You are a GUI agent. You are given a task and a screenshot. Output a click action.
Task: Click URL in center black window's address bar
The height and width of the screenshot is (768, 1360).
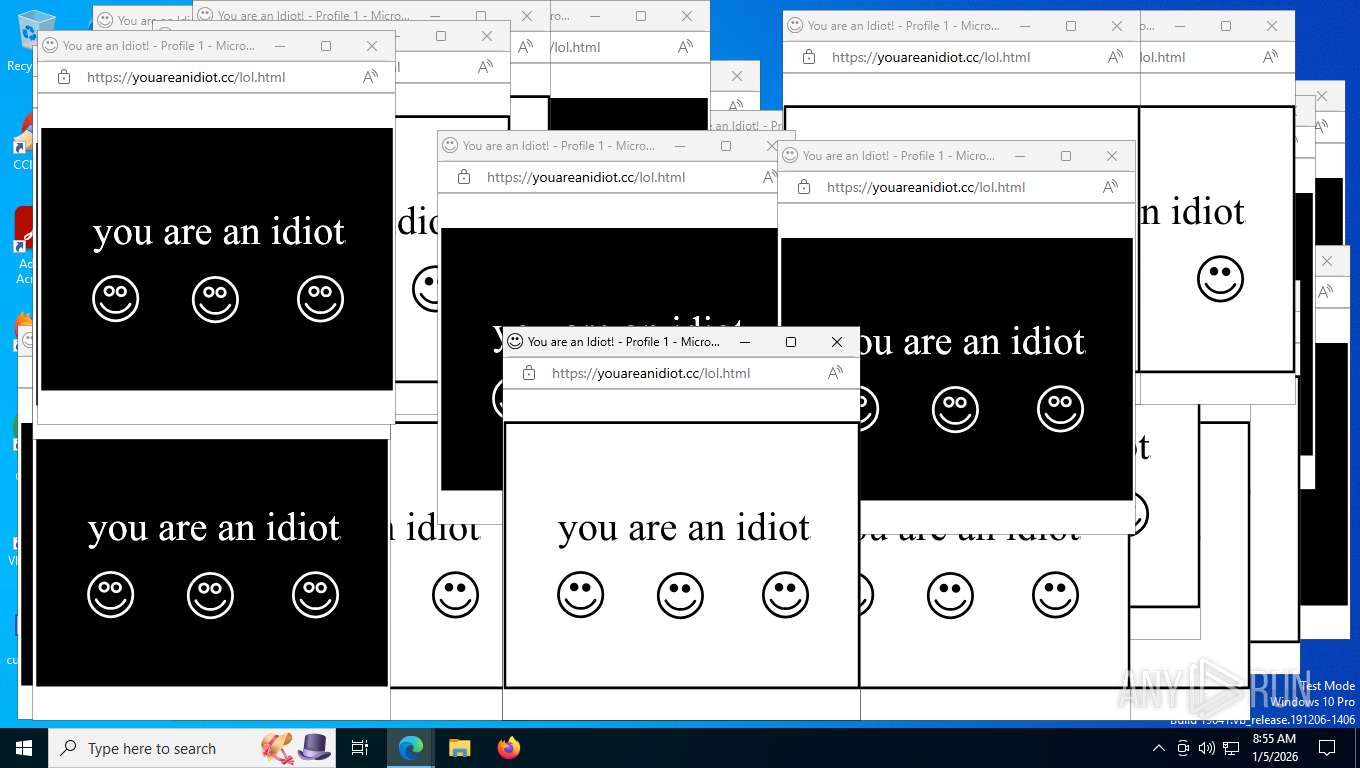(586, 177)
